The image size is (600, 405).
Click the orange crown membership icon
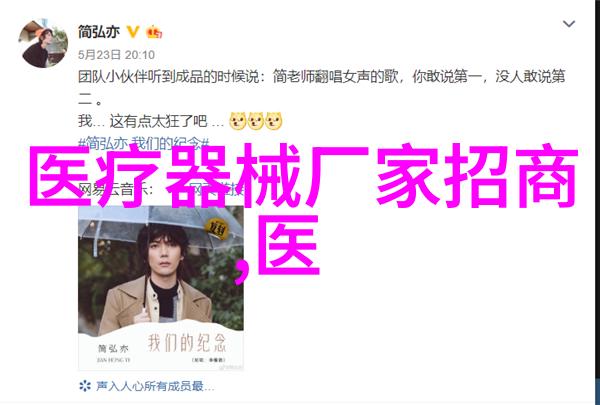tap(154, 32)
